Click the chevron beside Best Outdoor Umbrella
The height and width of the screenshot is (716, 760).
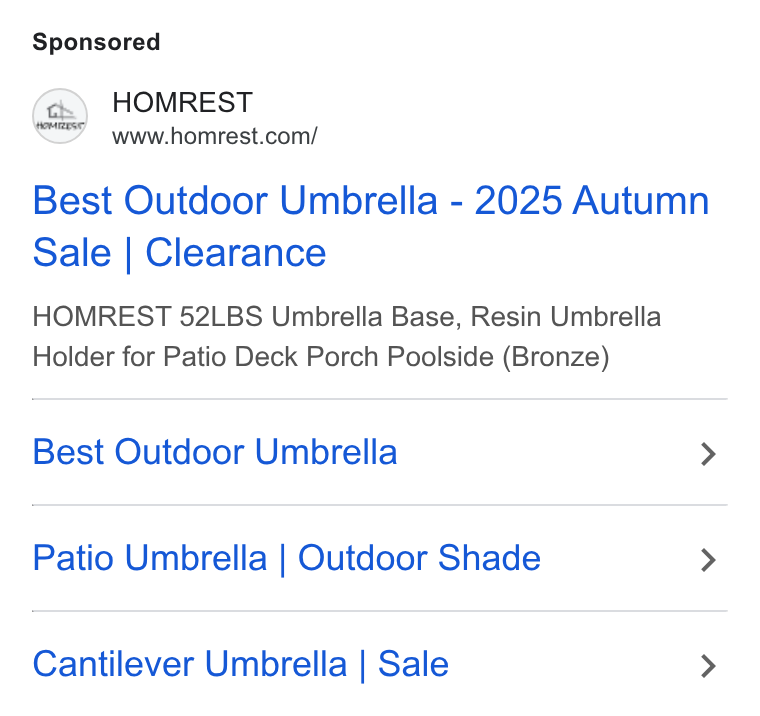pyautogui.click(x=708, y=454)
